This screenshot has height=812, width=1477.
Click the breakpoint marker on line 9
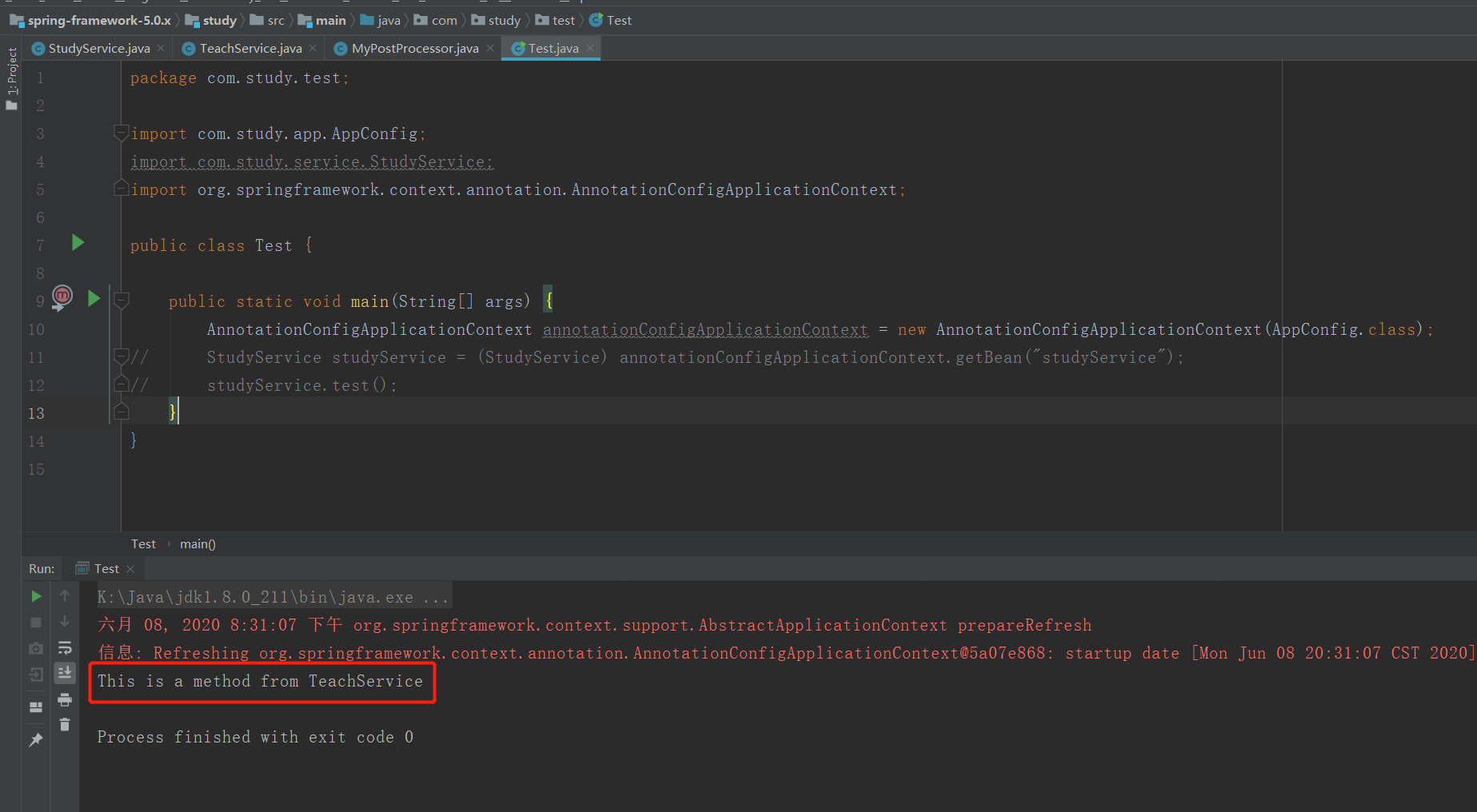[62, 297]
